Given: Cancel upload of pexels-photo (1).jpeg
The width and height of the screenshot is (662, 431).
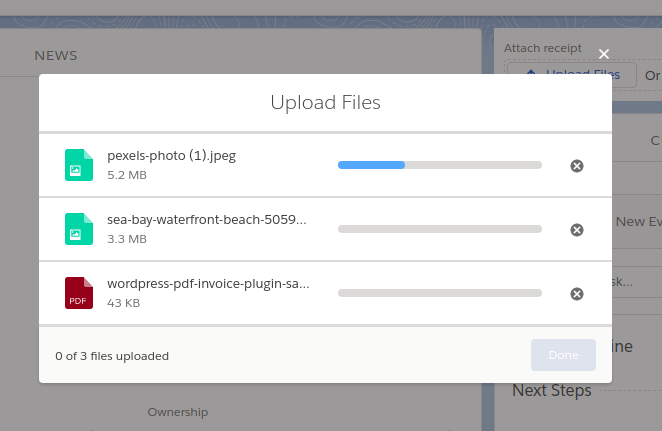Looking at the screenshot, I should pyautogui.click(x=577, y=166).
